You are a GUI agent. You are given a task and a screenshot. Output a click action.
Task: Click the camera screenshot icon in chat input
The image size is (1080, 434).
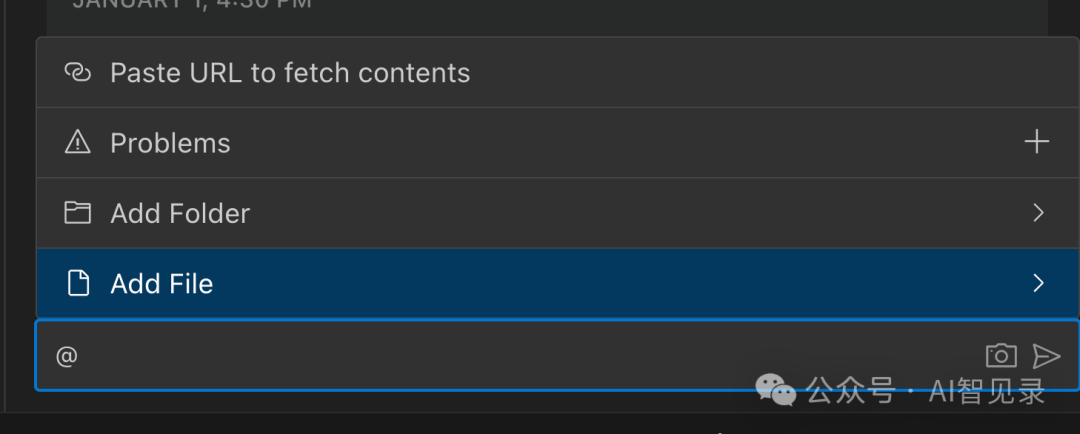(1001, 355)
